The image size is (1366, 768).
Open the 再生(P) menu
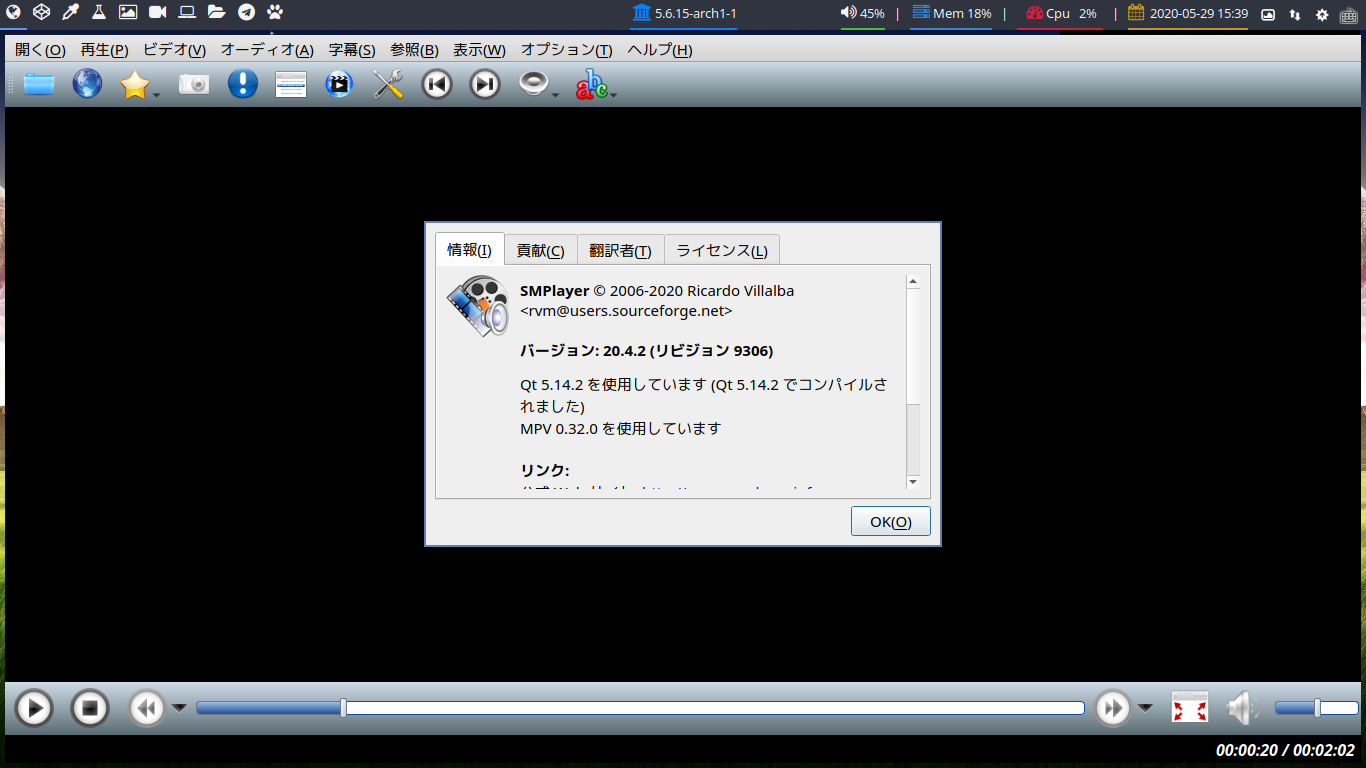(104, 50)
